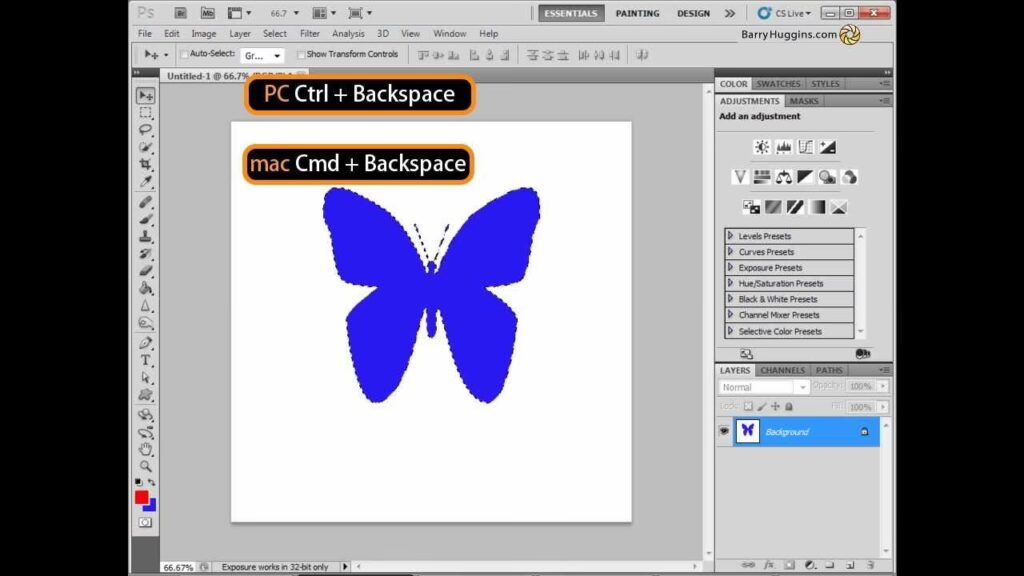This screenshot has width=1024, height=576.
Task: Click the layer style fx icon
Action: [x=768, y=565]
